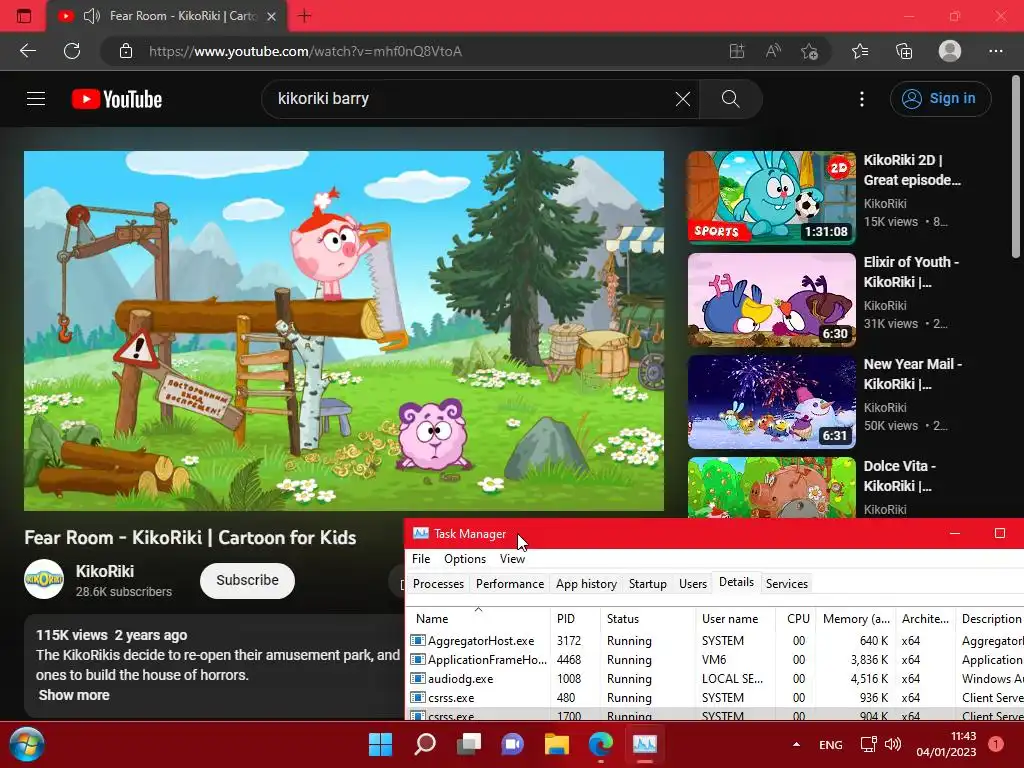Open Read aloud in the address bar
This screenshot has width=1024, height=768.
tap(773, 51)
